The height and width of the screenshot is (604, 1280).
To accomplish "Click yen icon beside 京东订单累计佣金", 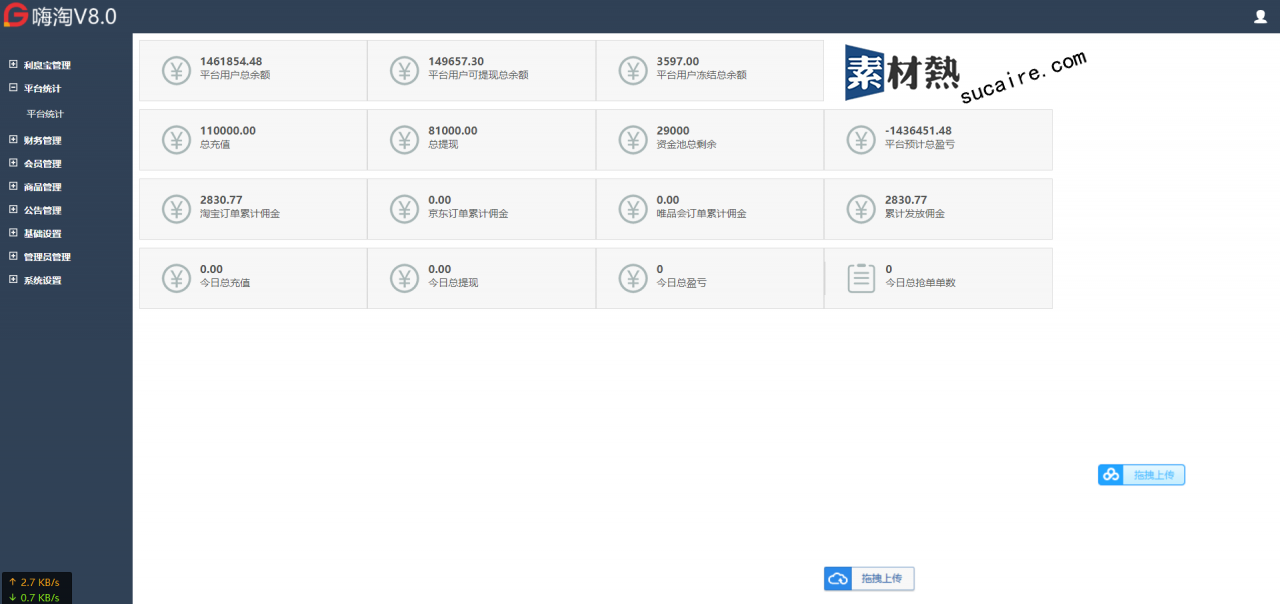I will 404,209.
